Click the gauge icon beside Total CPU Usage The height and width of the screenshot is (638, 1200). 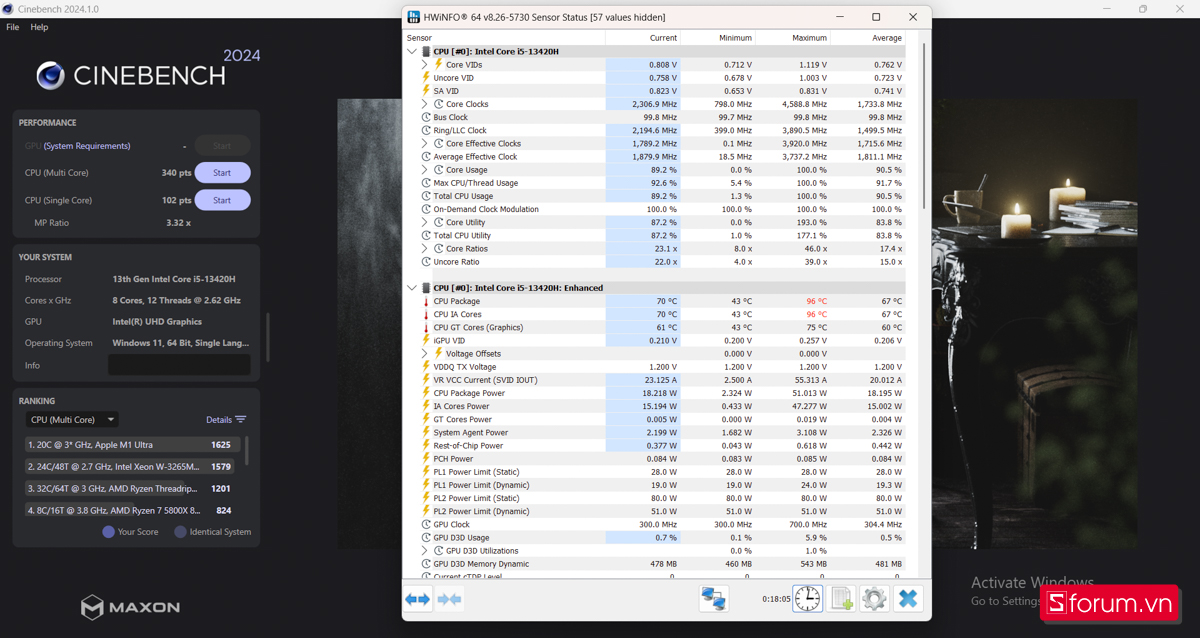point(426,196)
